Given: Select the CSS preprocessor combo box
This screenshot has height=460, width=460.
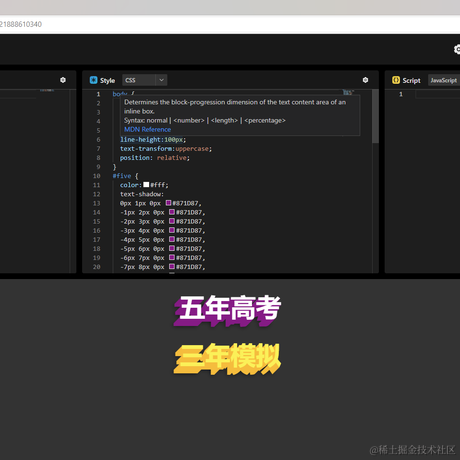Looking at the screenshot, I should pyautogui.click(x=144, y=80).
